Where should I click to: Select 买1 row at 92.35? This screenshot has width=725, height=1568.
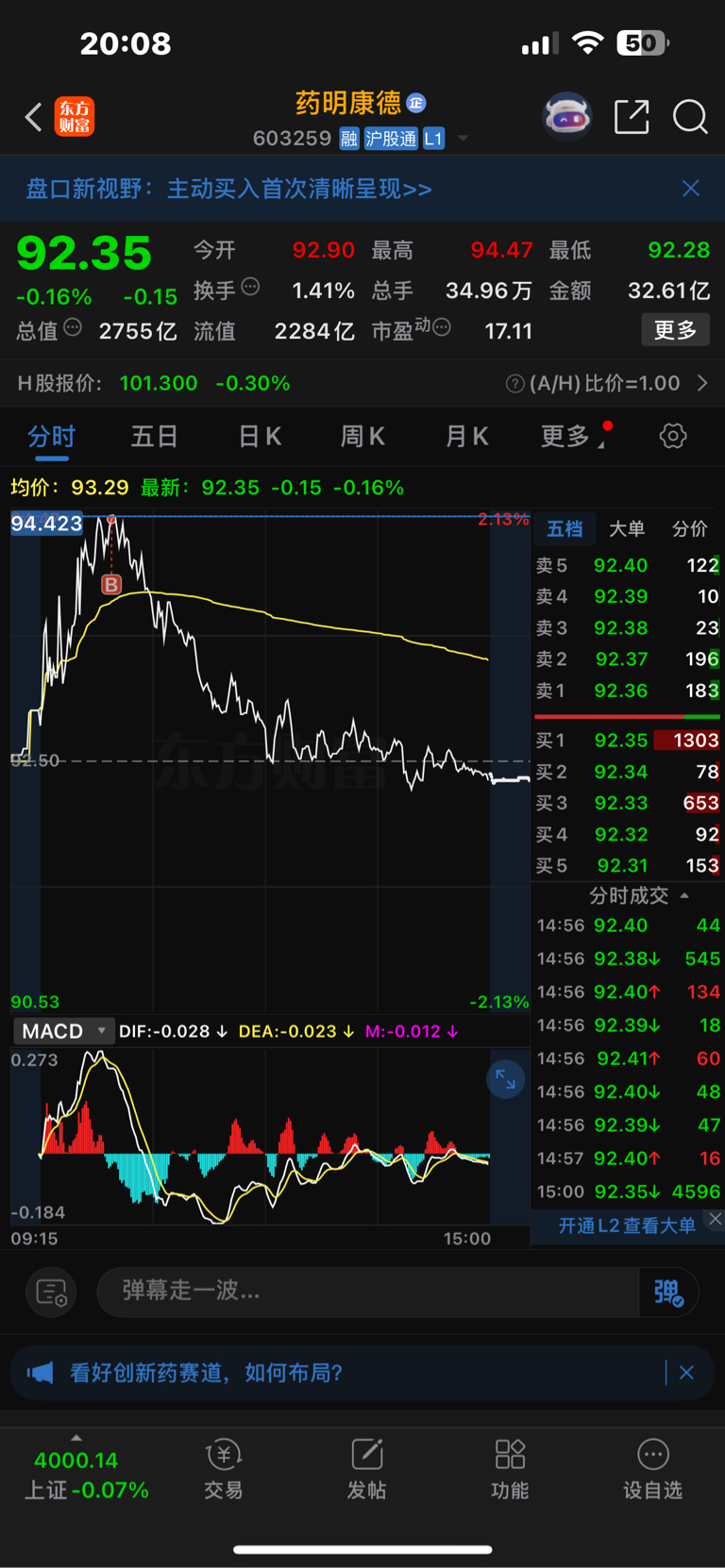pyautogui.click(x=628, y=741)
